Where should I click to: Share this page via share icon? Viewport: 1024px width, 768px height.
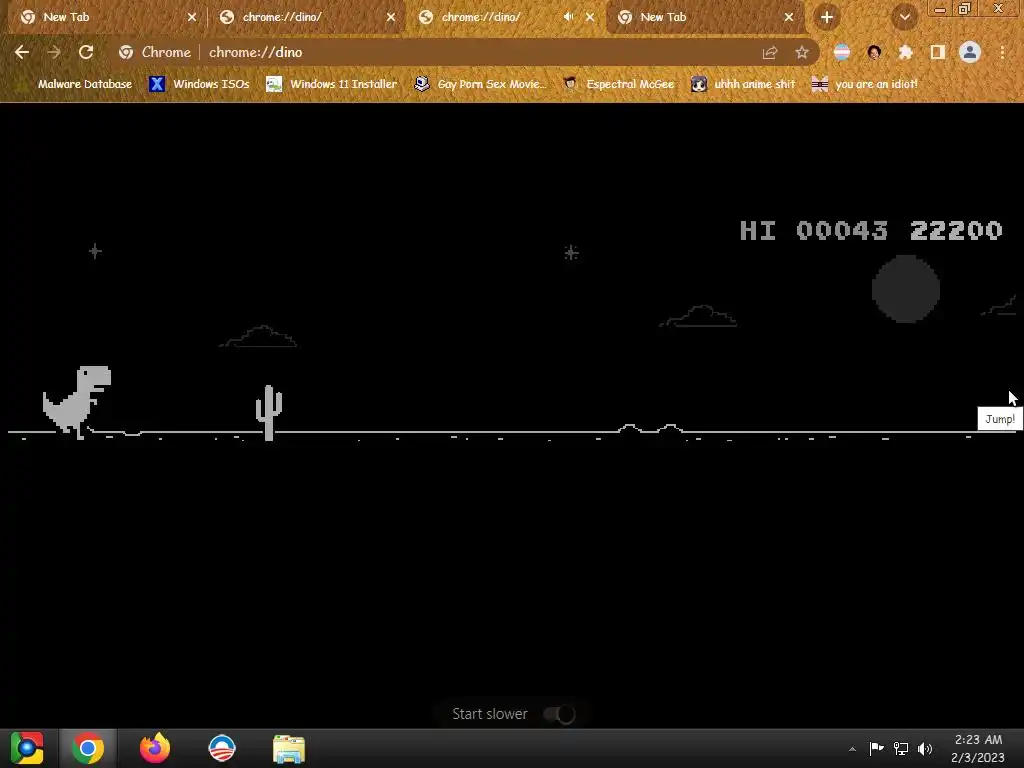(x=770, y=52)
